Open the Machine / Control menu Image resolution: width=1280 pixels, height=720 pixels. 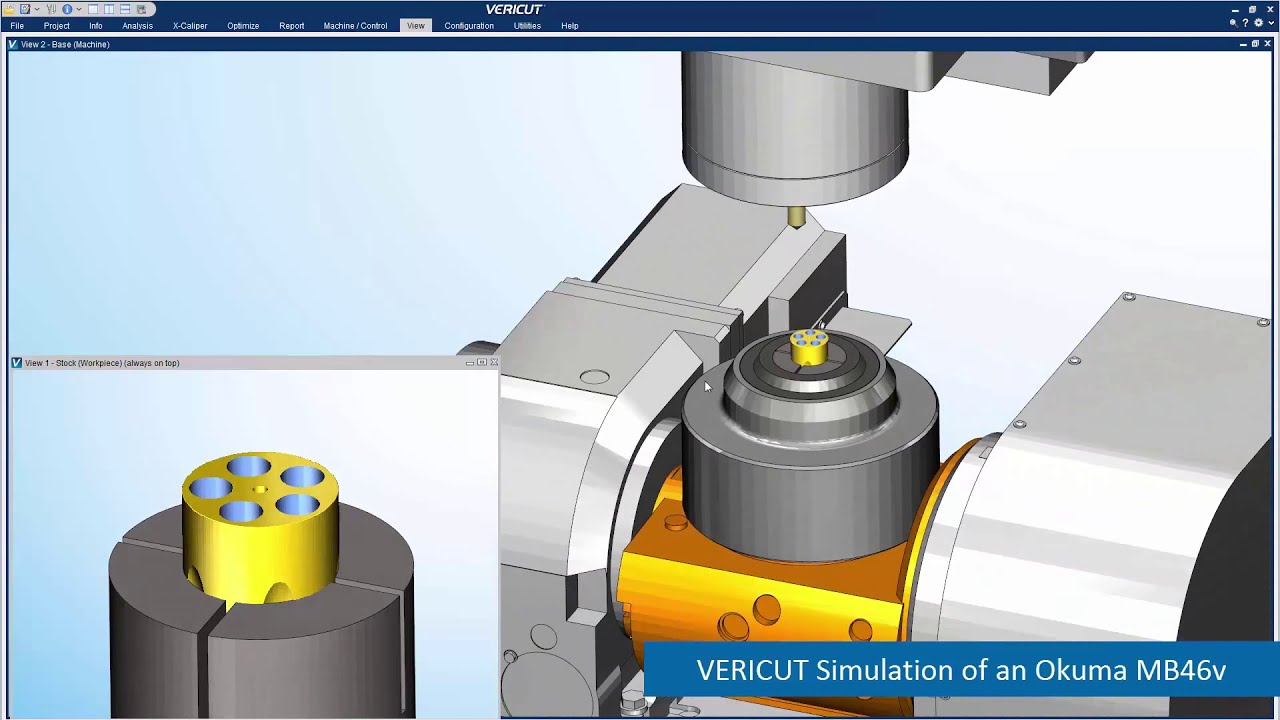click(355, 26)
